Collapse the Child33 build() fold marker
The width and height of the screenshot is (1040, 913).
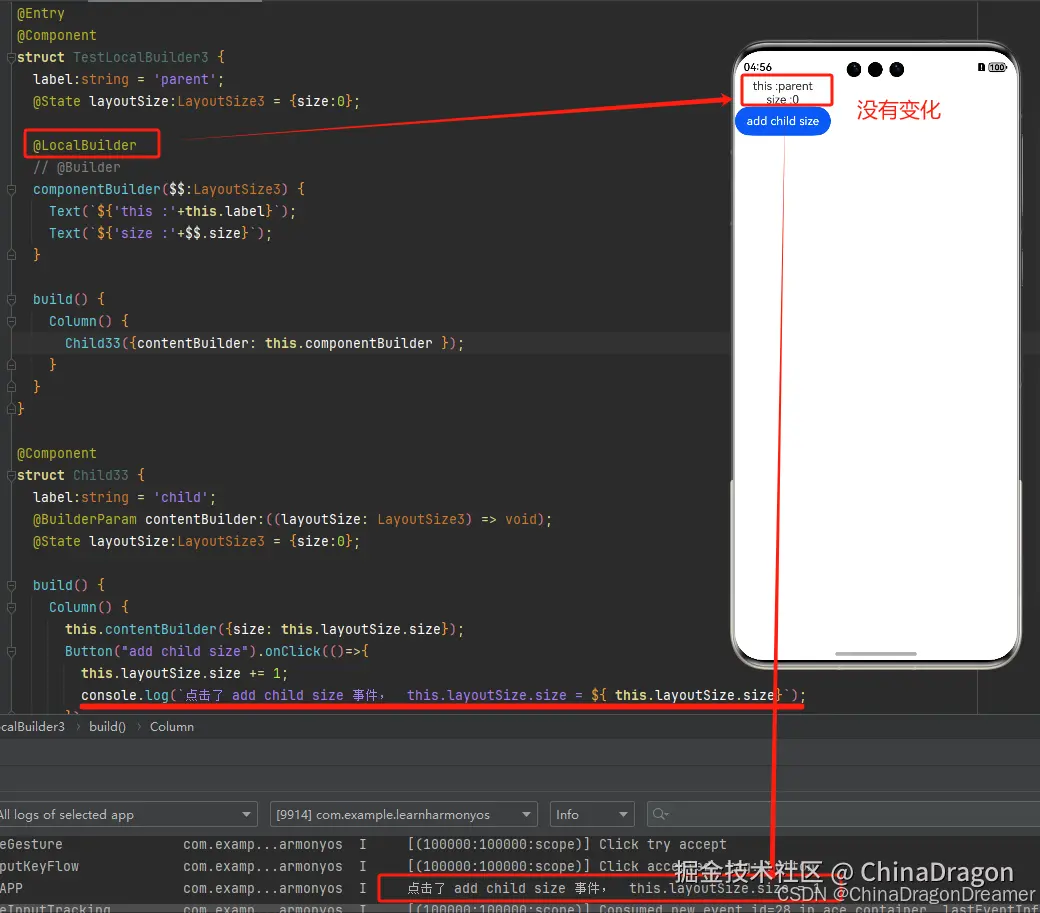tap(11, 585)
